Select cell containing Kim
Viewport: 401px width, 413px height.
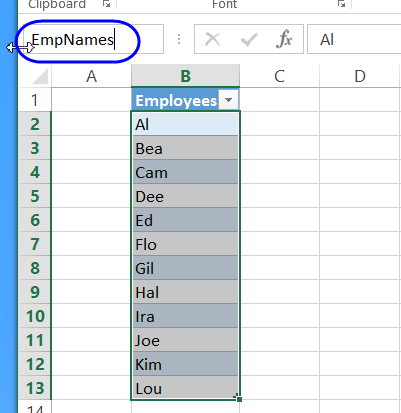click(185, 364)
